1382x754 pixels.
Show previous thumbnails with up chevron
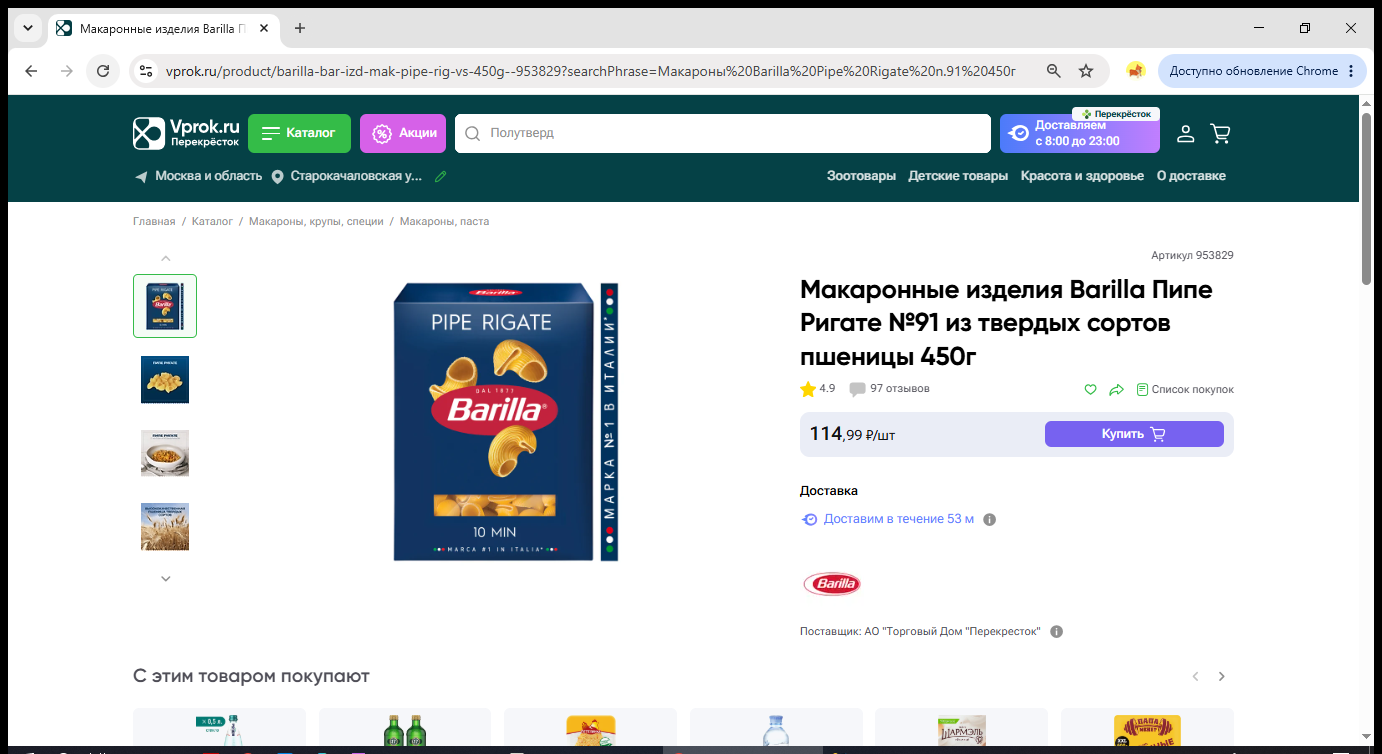click(x=166, y=258)
